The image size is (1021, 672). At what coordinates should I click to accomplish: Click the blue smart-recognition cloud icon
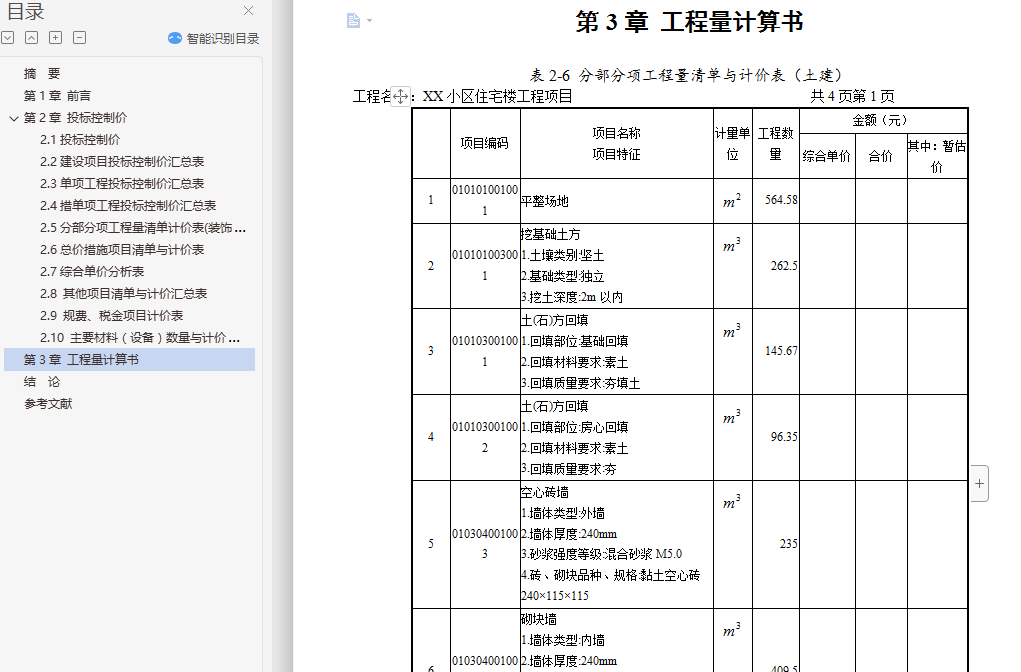[x=175, y=38]
